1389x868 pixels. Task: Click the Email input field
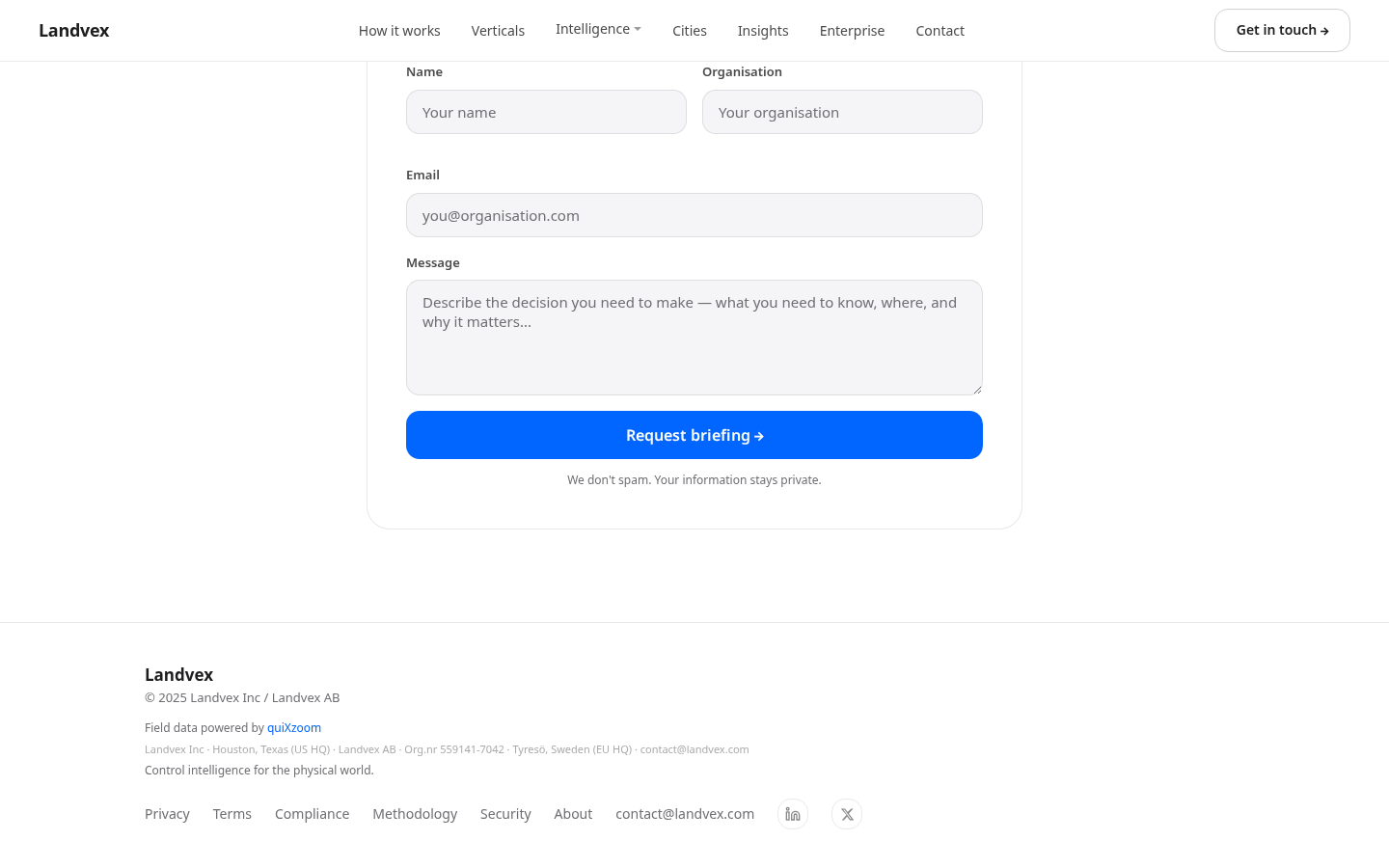click(x=694, y=215)
